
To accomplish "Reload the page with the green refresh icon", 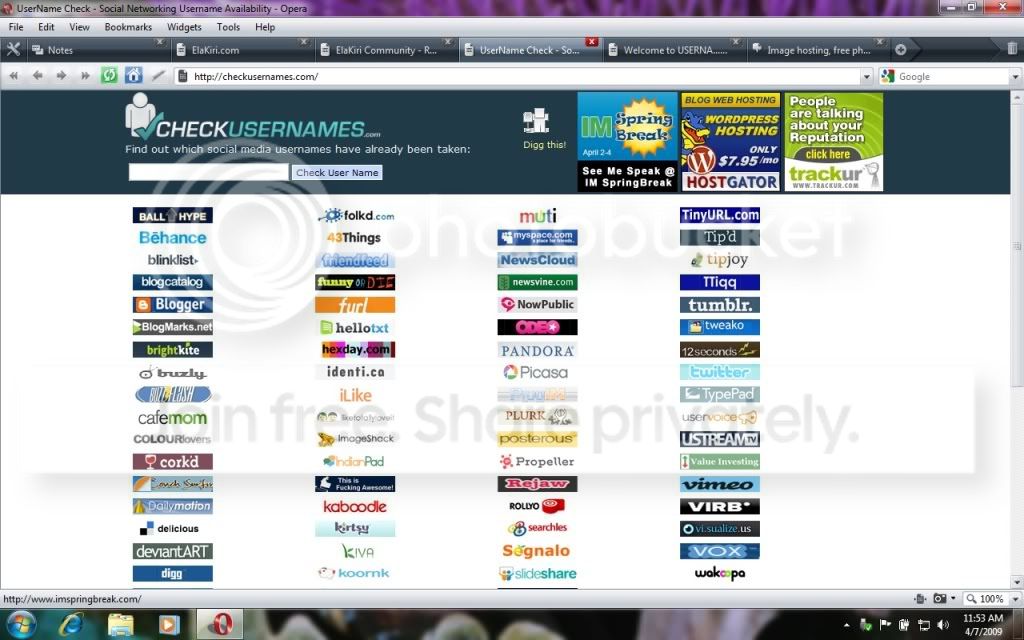I will (x=109, y=76).
